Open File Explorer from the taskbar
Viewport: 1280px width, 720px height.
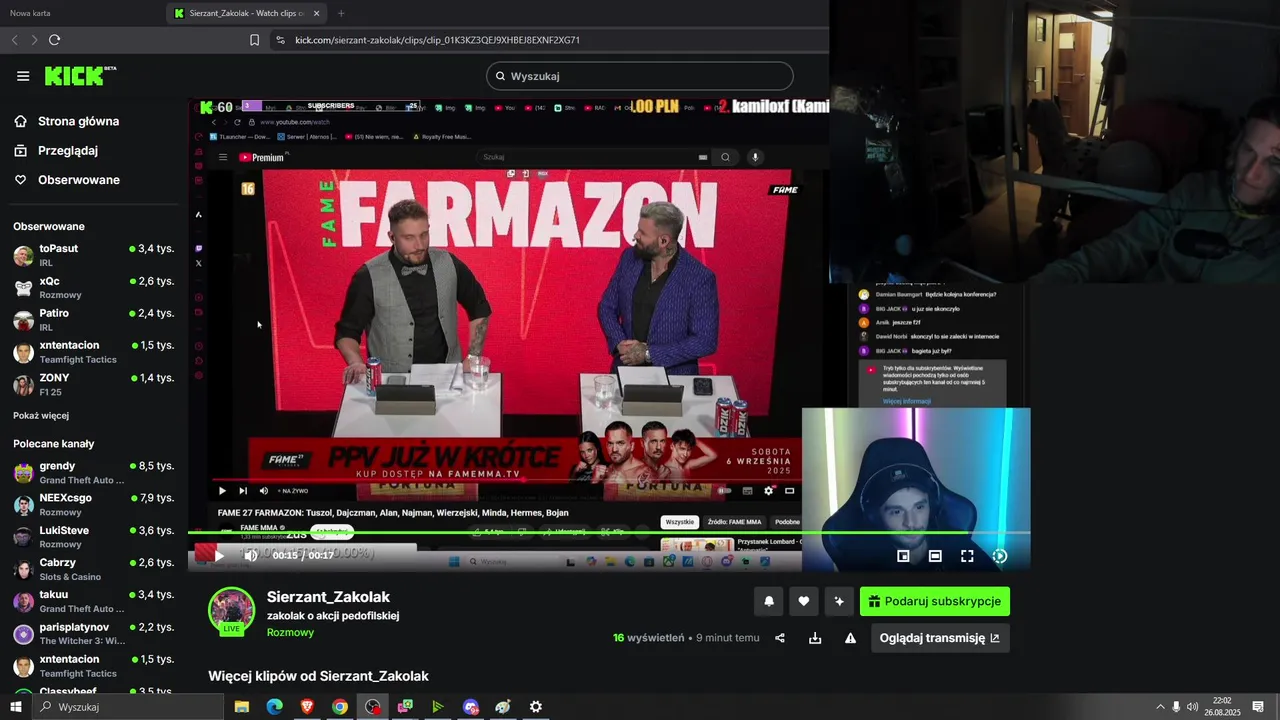pos(242,707)
